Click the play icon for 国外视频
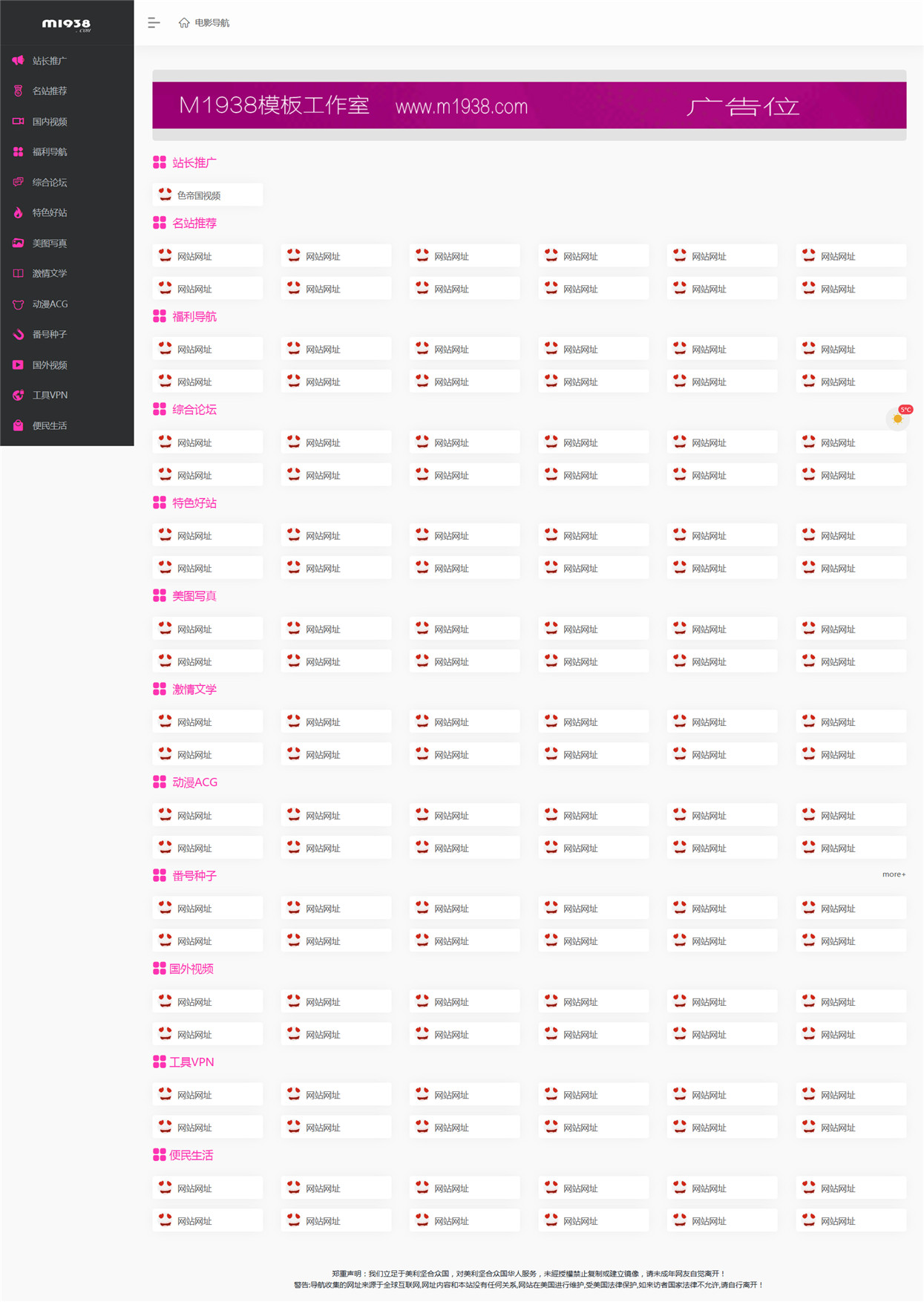Screen dimensions: 924x1302 (x=18, y=365)
